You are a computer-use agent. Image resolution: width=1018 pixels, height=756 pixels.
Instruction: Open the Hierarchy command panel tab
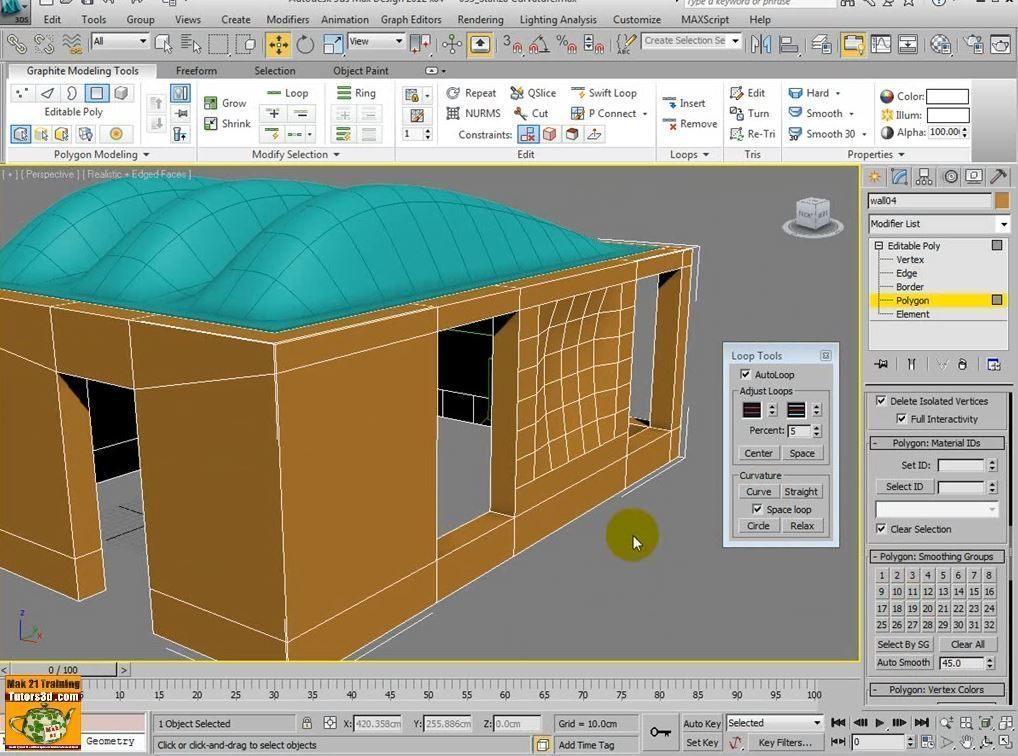(x=924, y=177)
